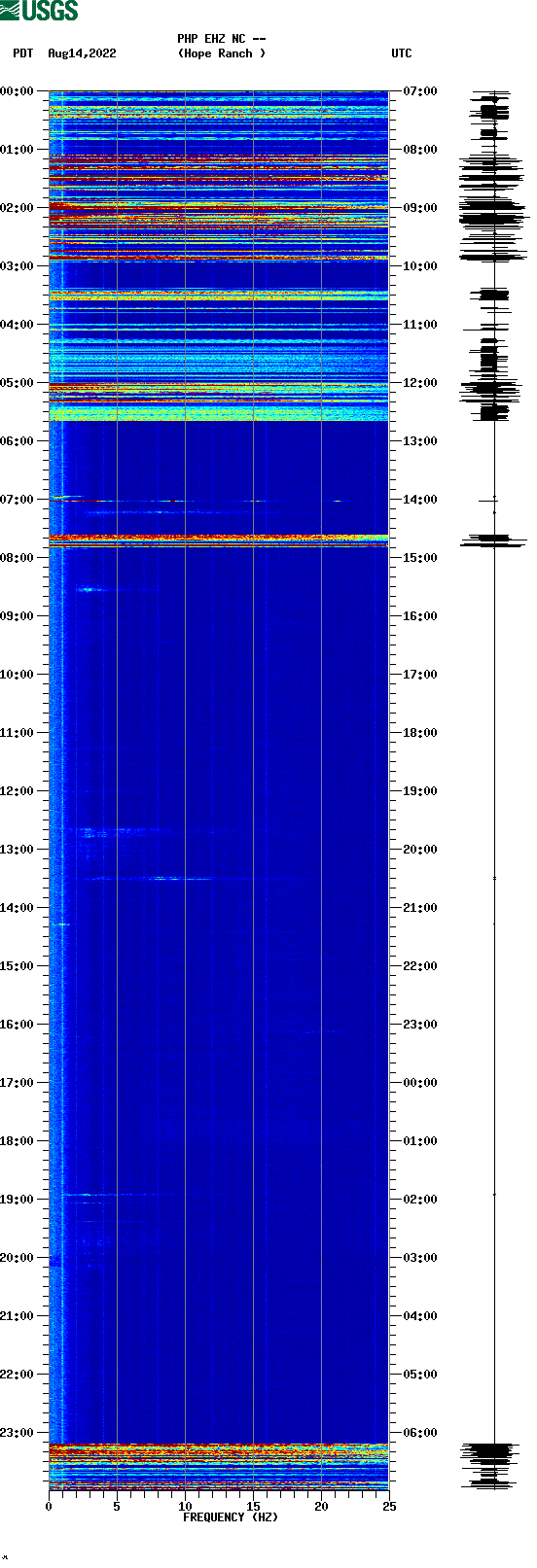Click the PDT timezone label
537x1568 pixels.
[23, 53]
